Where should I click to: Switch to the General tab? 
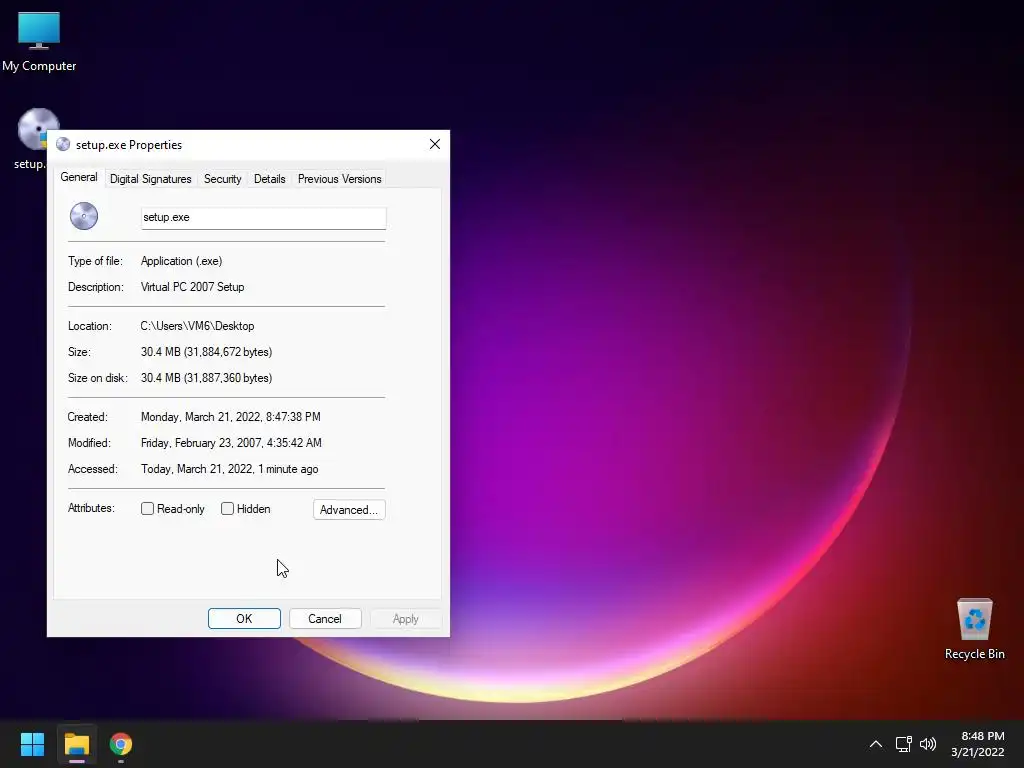pos(79,178)
